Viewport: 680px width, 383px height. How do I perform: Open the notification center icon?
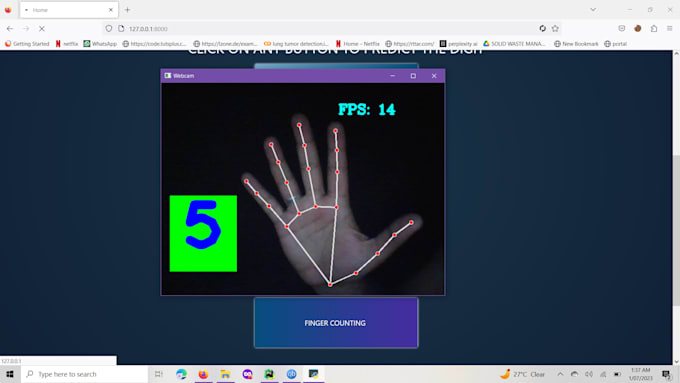(x=666, y=374)
